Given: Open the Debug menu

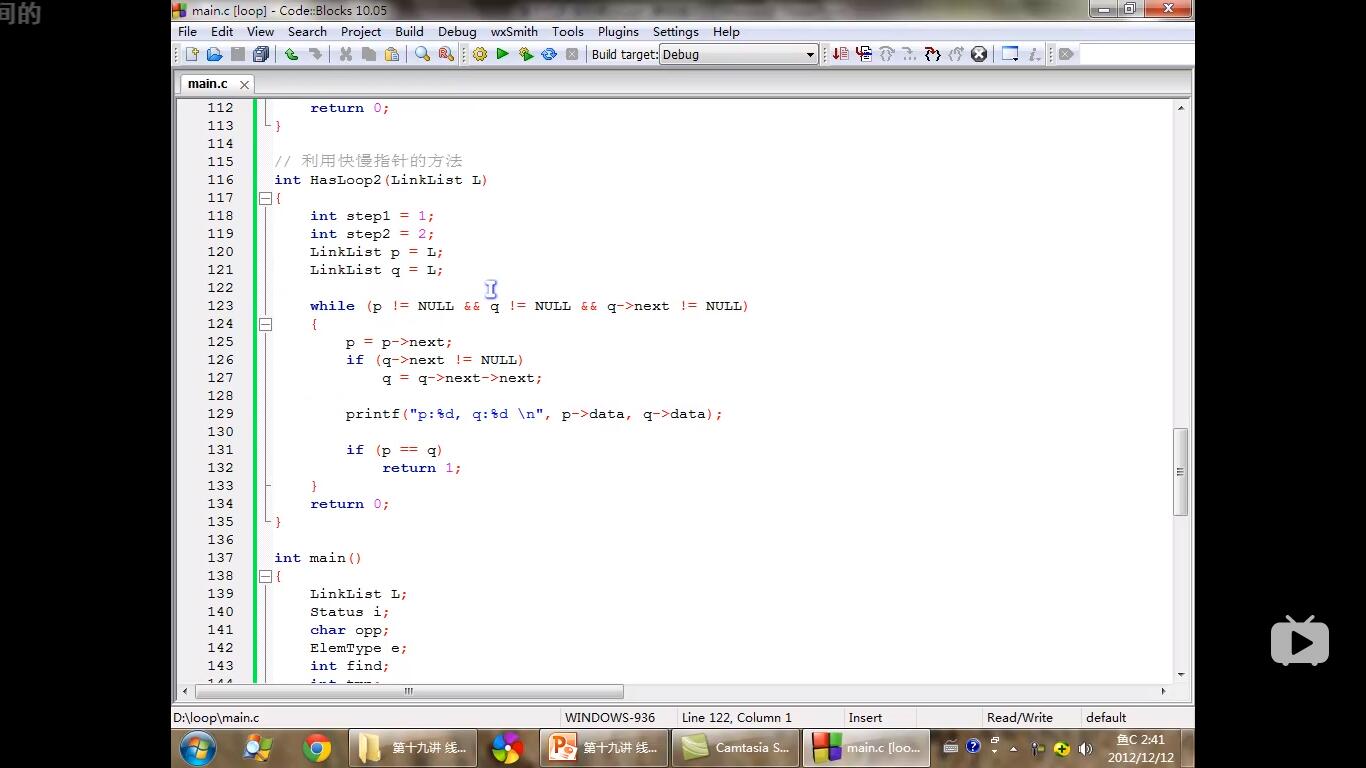Looking at the screenshot, I should pos(457,31).
